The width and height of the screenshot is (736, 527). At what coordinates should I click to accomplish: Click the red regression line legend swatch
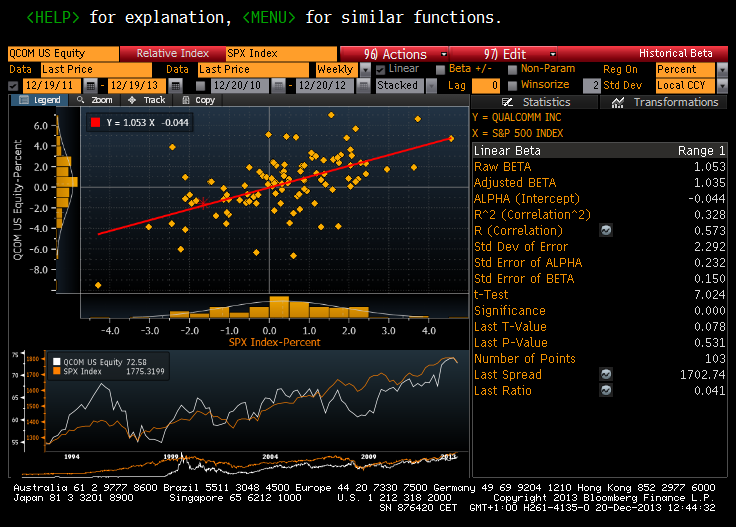point(95,122)
